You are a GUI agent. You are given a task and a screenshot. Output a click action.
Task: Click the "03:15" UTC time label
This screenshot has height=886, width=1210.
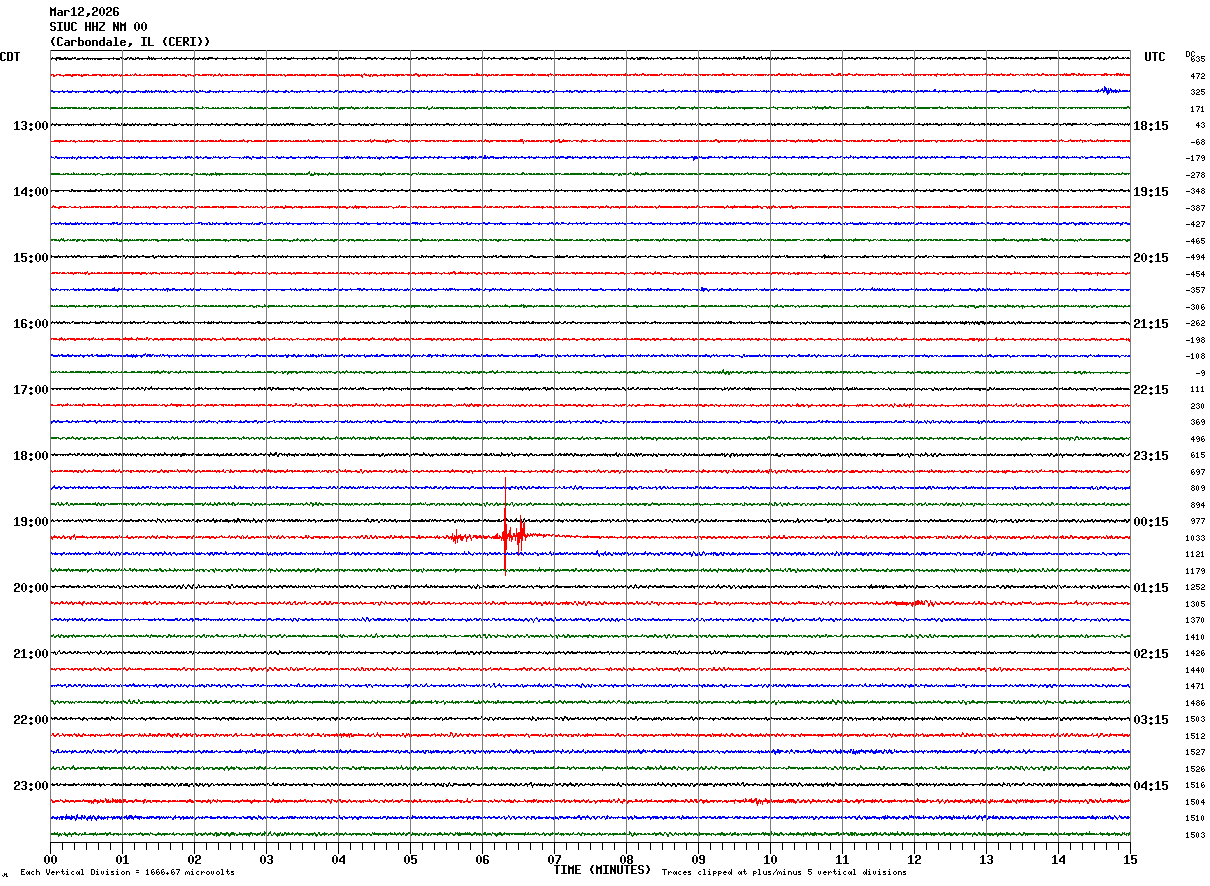(x=1151, y=720)
